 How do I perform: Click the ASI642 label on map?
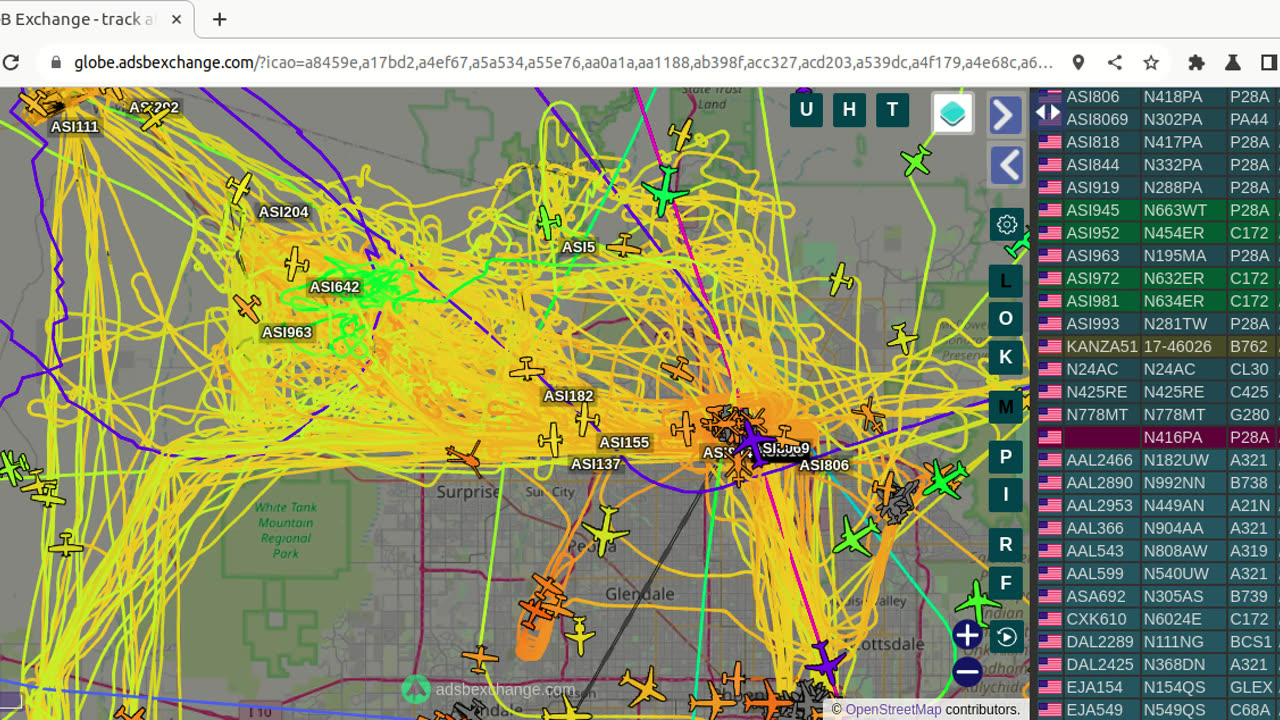click(334, 287)
